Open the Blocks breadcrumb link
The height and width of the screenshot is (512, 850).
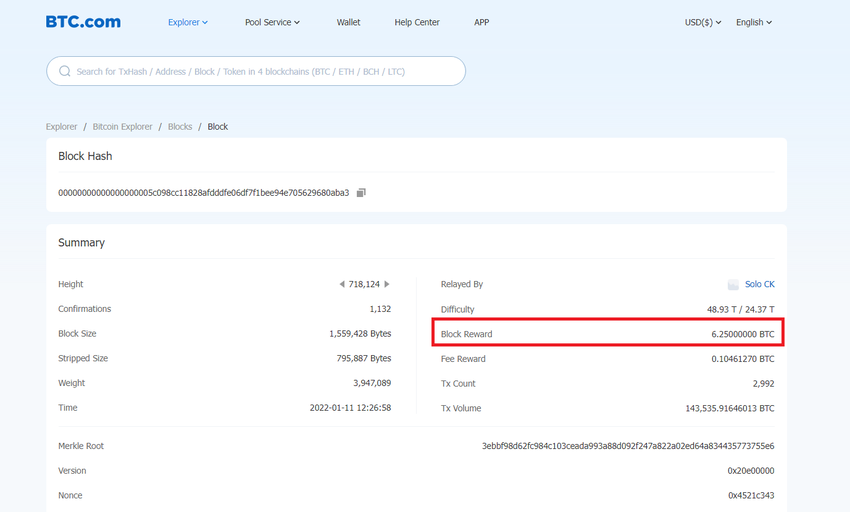pyautogui.click(x=180, y=127)
